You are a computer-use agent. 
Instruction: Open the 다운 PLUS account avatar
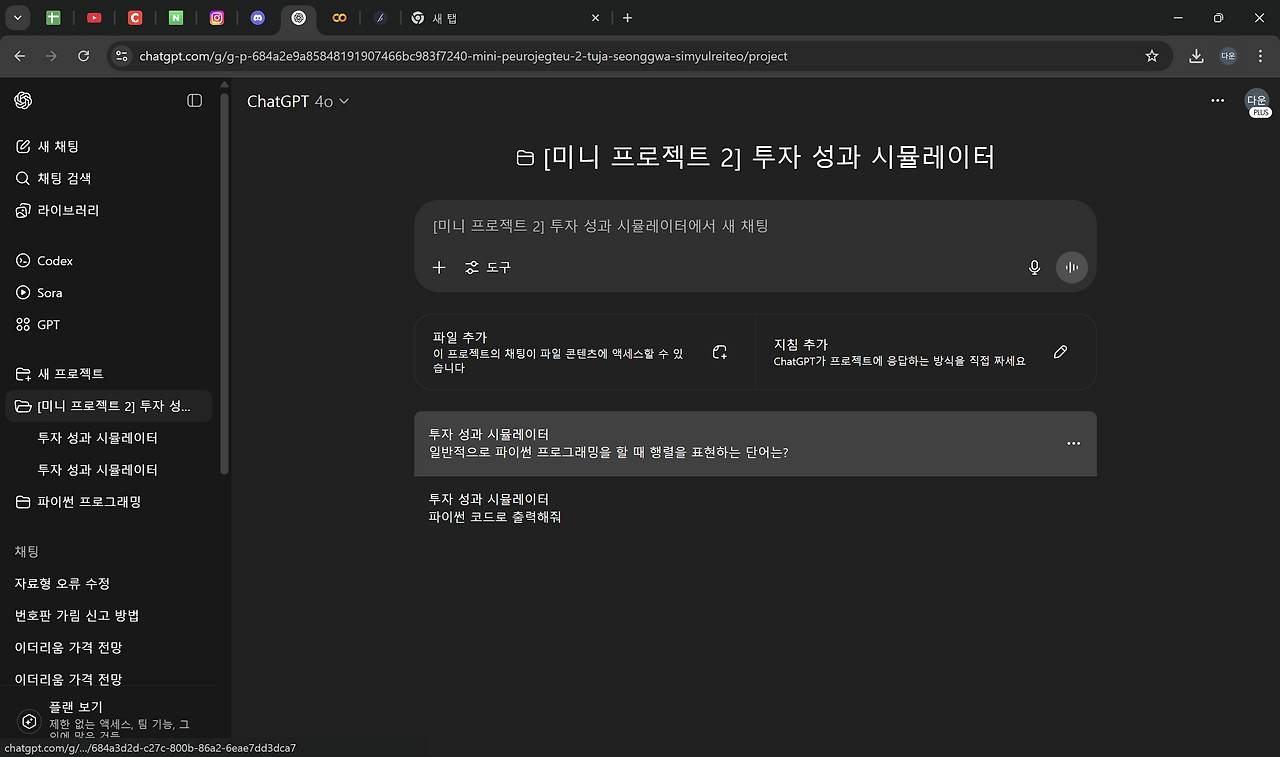tap(1257, 101)
